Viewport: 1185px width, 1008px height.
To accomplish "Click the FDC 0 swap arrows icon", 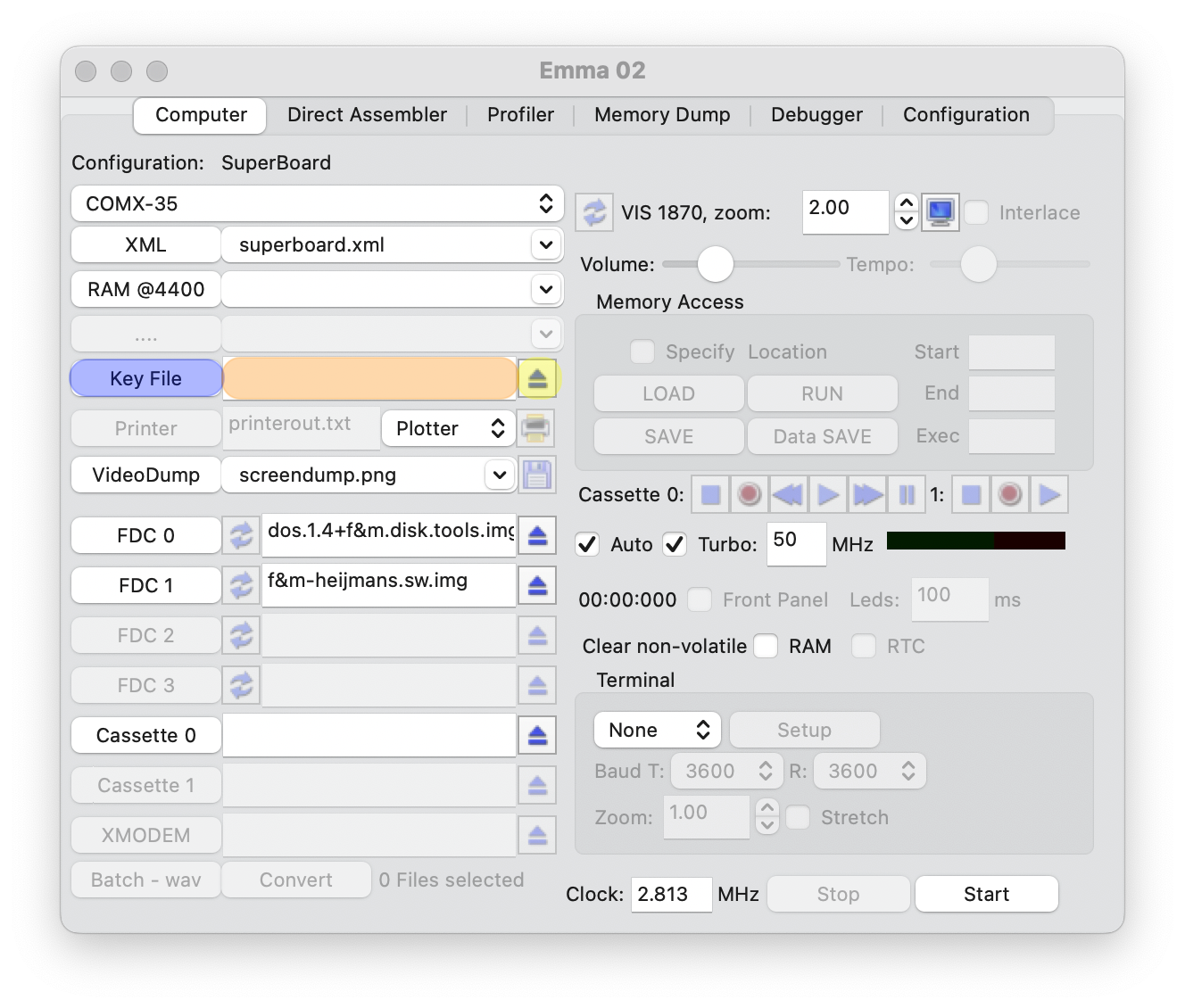I will [x=242, y=535].
